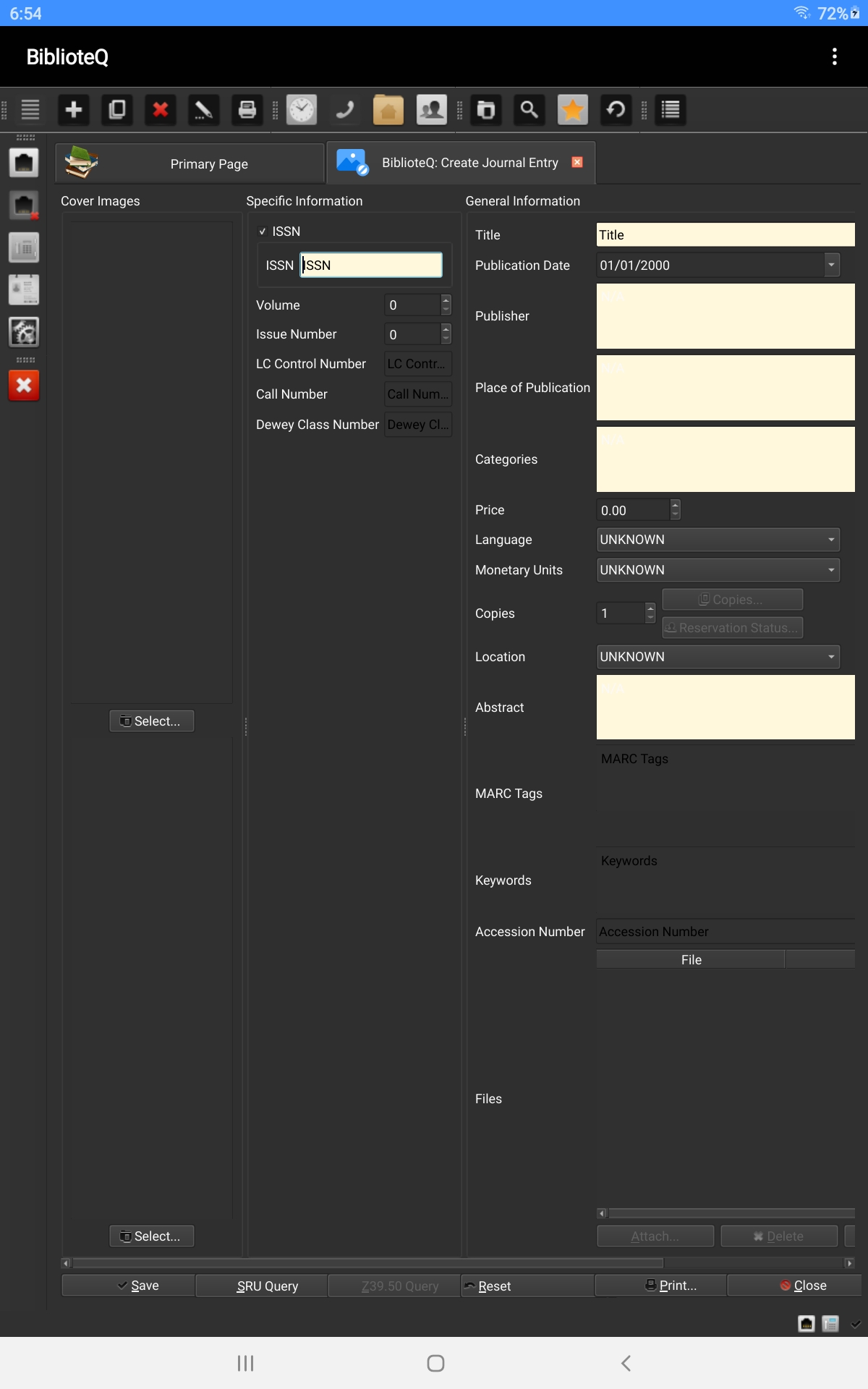Adjust the Issue Number spinner arrows

446,334
